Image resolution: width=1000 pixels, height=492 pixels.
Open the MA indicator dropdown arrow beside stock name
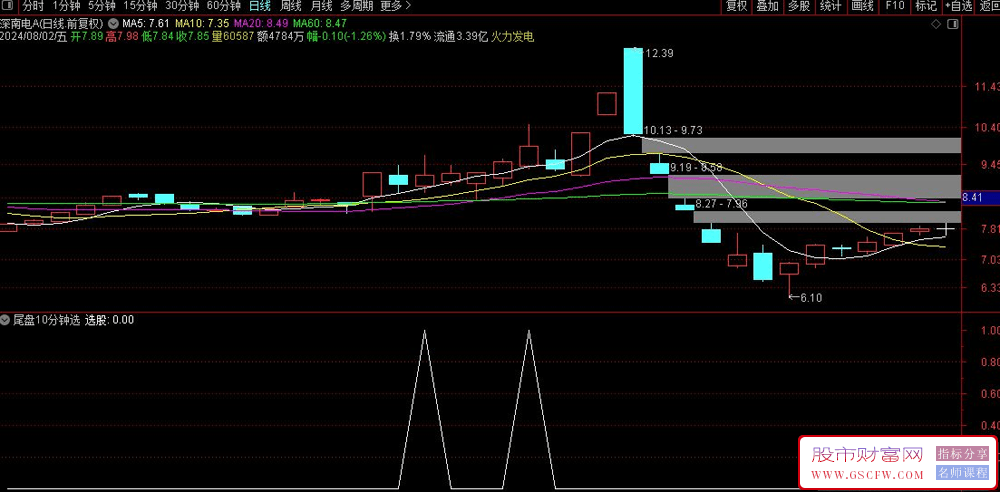pyautogui.click(x=113, y=24)
